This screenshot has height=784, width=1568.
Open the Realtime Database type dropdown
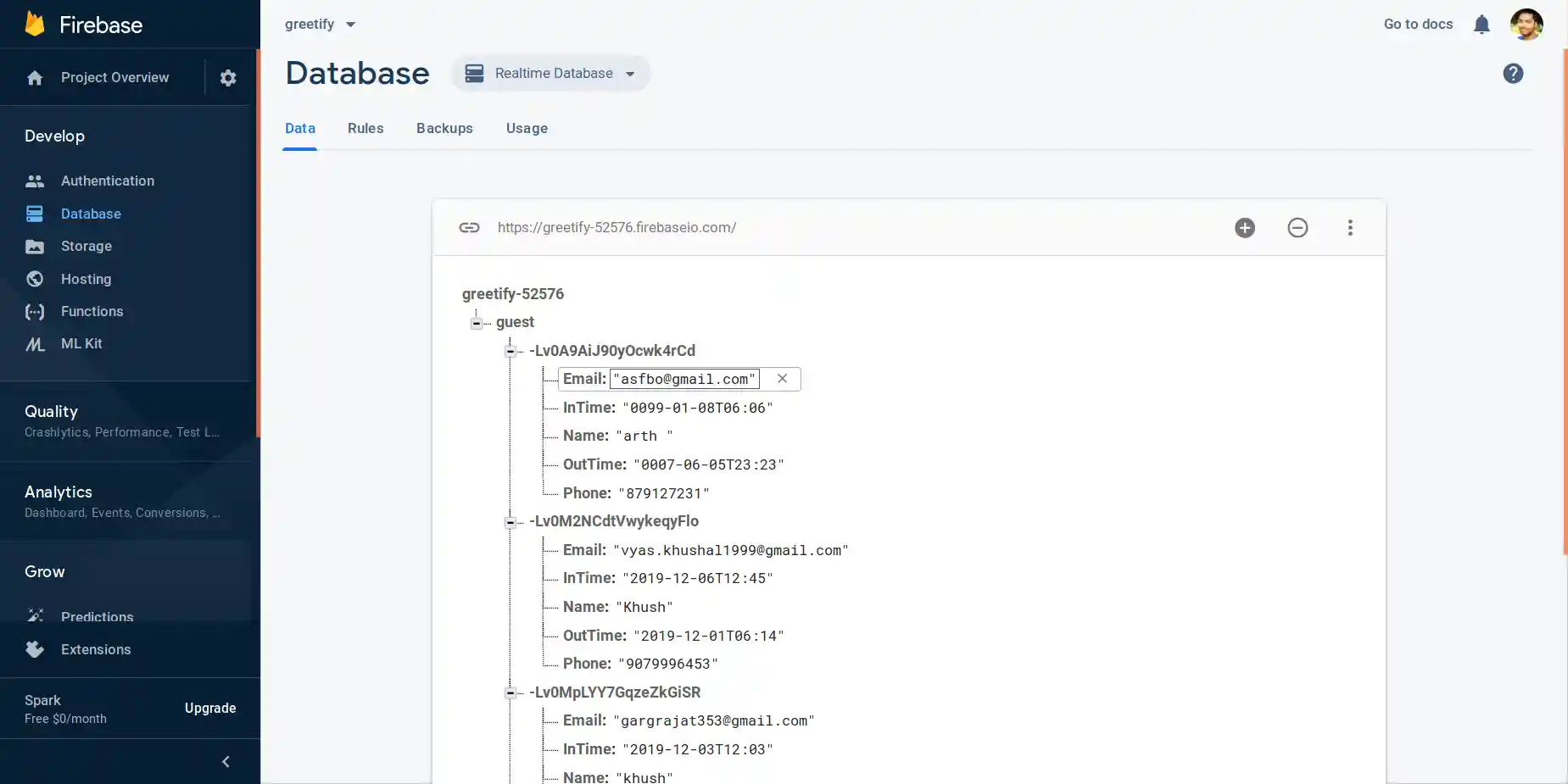click(x=551, y=74)
